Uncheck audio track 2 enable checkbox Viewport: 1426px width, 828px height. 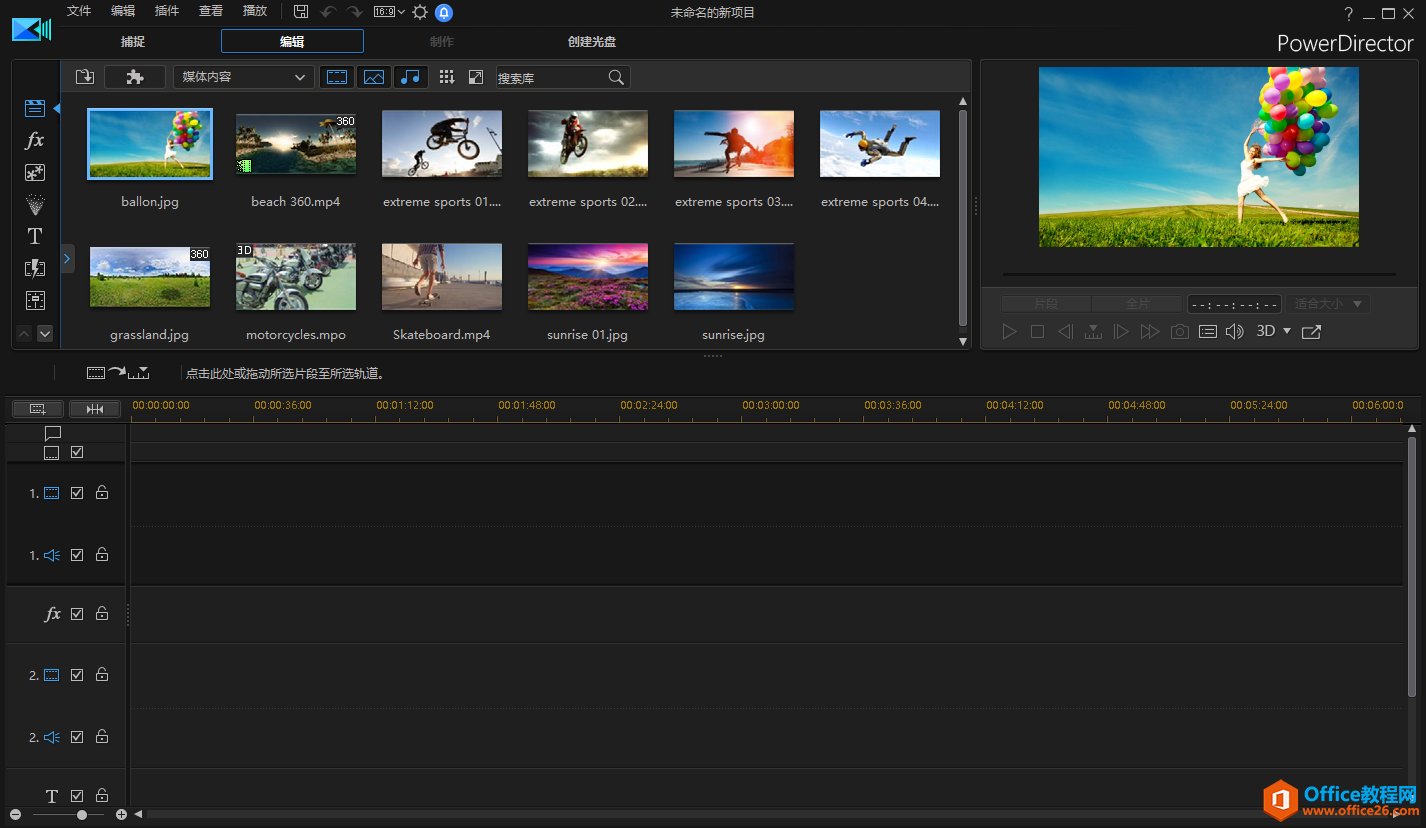pos(77,737)
